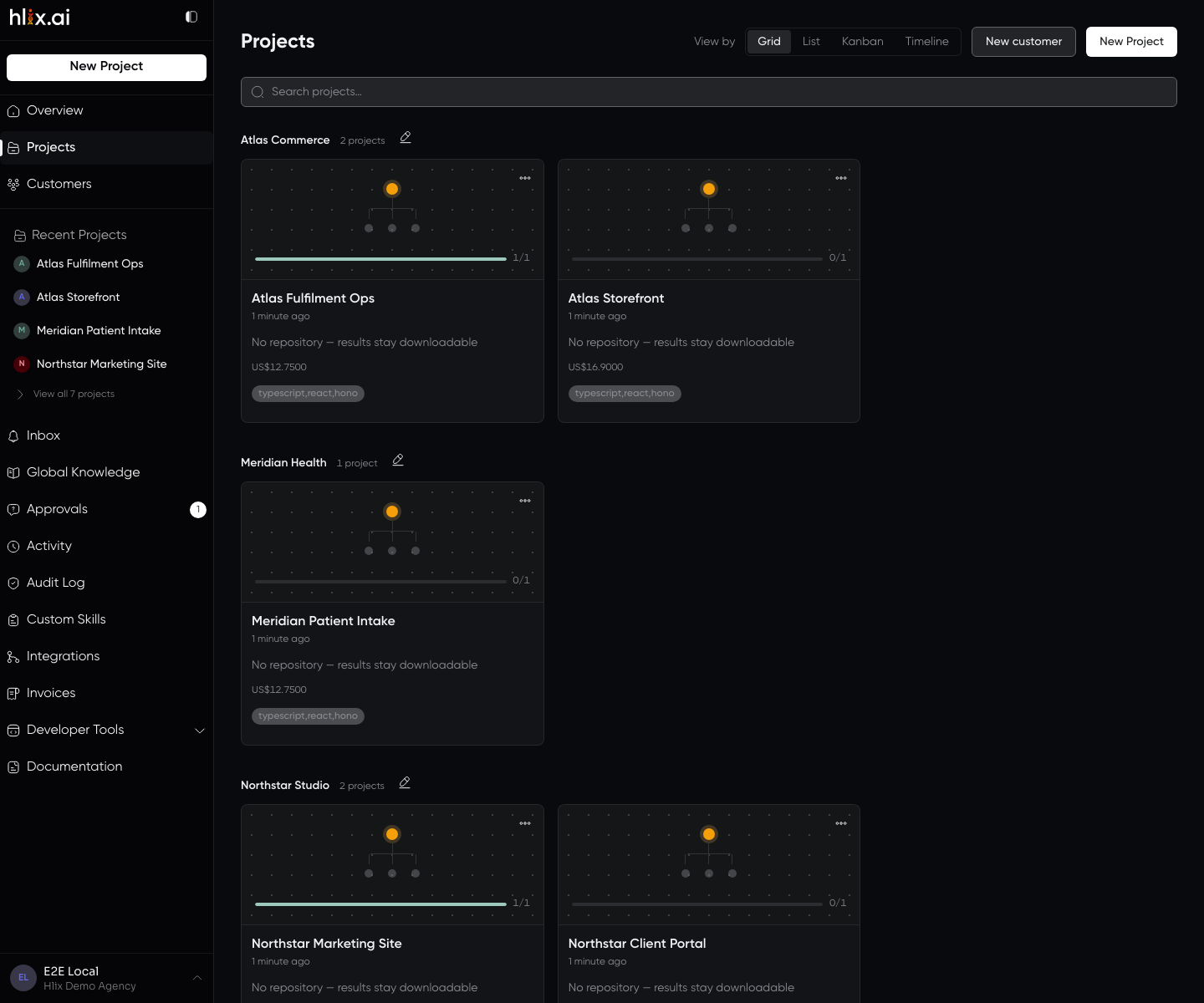This screenshot has width=1204, height=1003.
Task: Expand the E2E Local account menu chevron
Action: (197, 978)
